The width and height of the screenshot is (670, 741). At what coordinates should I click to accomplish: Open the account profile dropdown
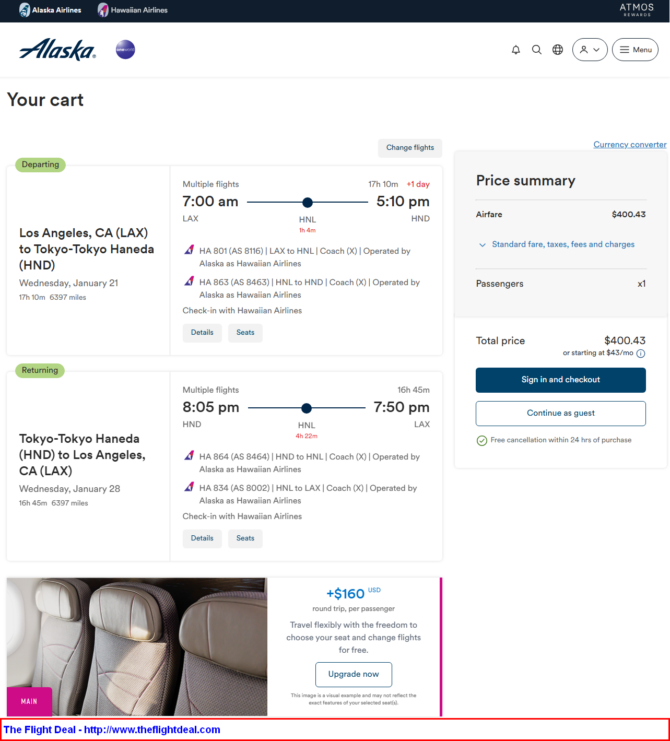pos(590,50)
